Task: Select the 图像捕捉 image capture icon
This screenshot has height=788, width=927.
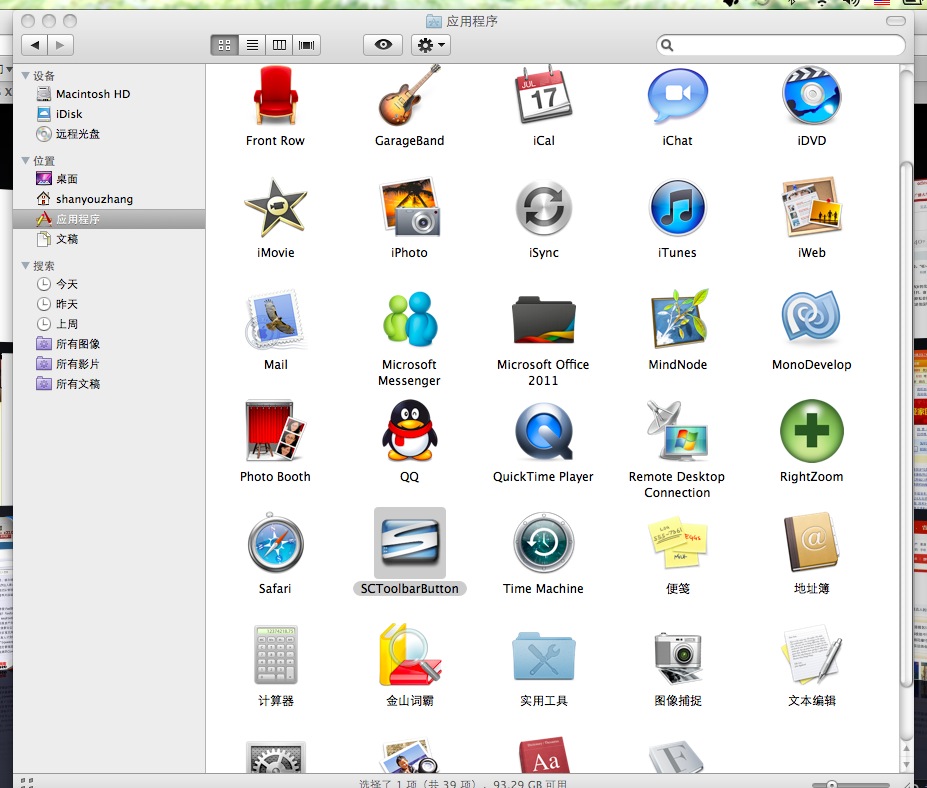Action: click(678, 657)
